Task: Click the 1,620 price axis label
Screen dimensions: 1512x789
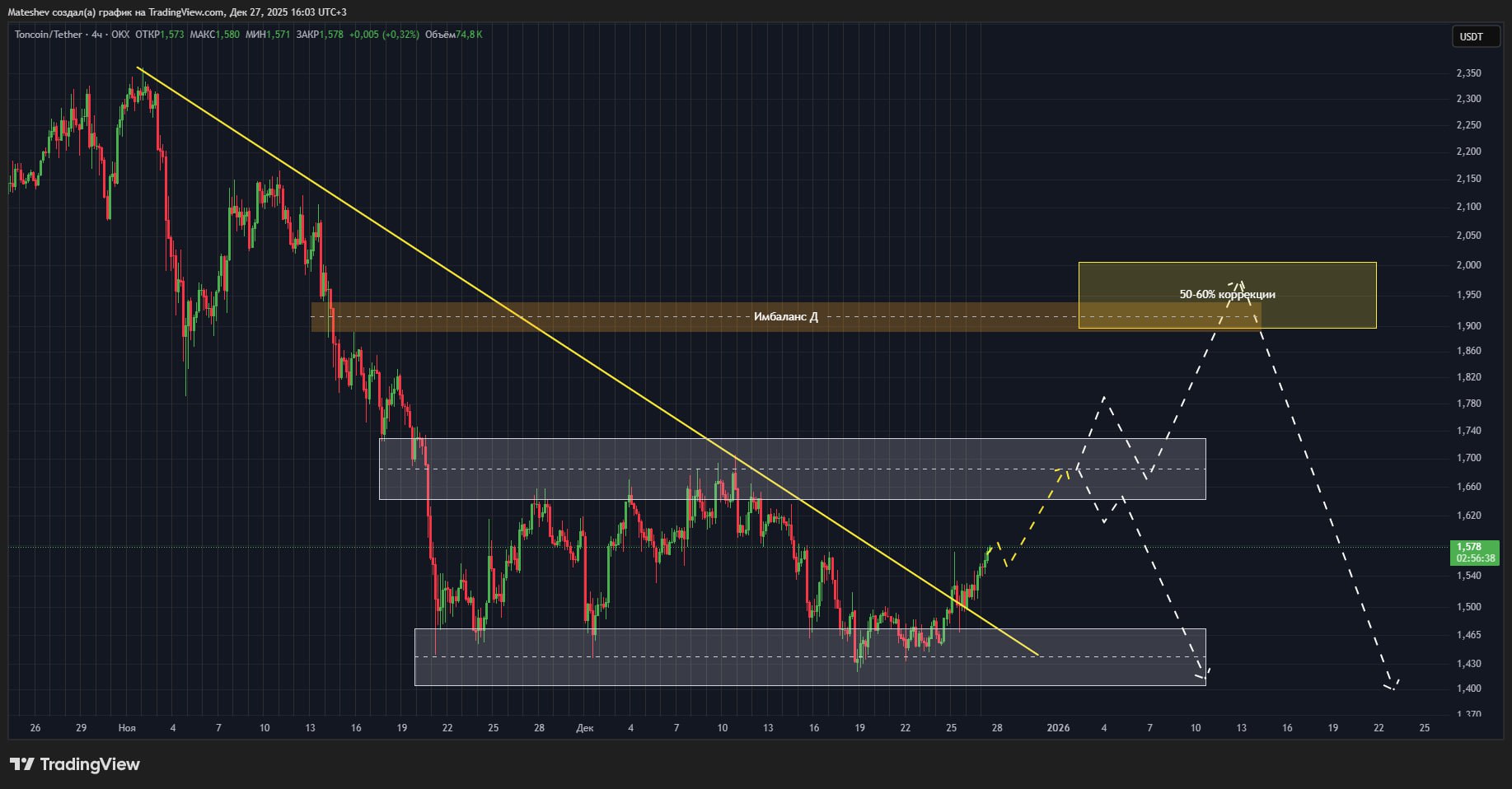Action: tap(1468, 516)
